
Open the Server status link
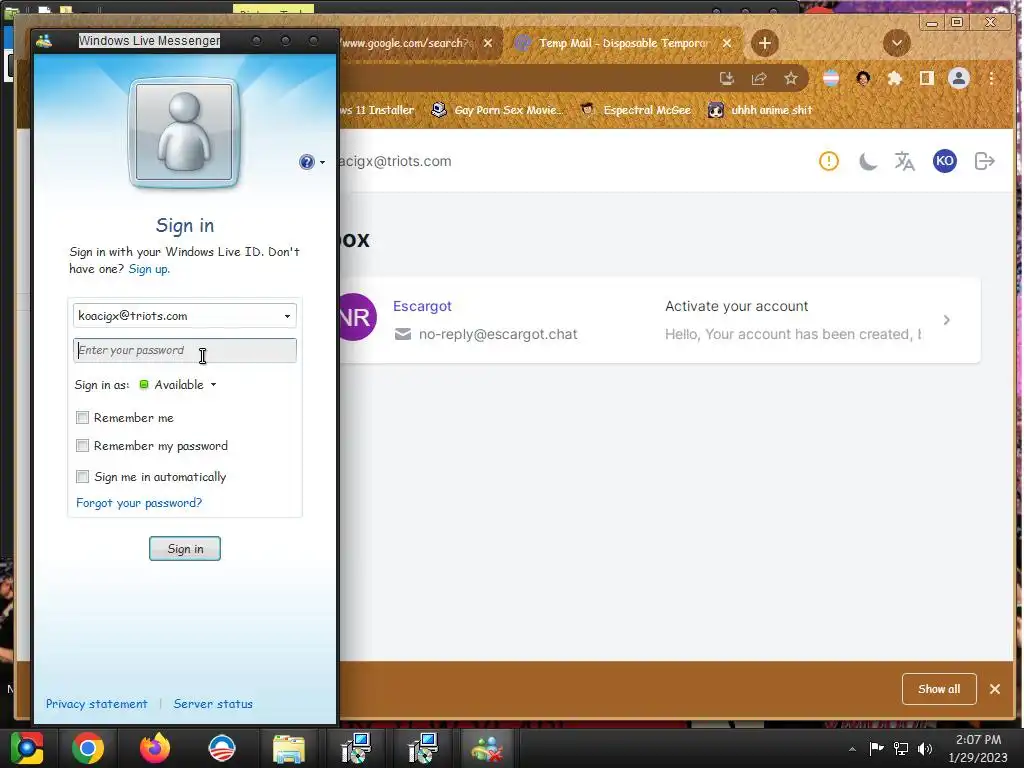pyautogui.click(x=213, y=704)
